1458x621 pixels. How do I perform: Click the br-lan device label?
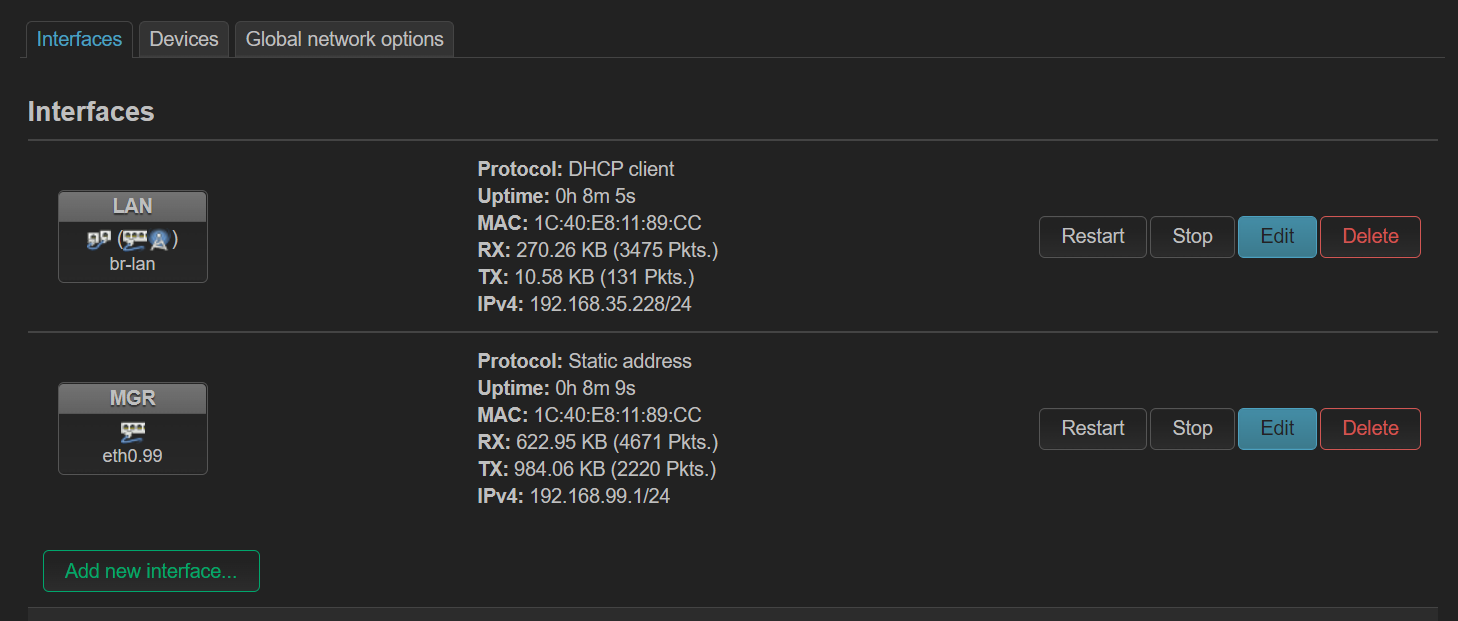[133, 265]
